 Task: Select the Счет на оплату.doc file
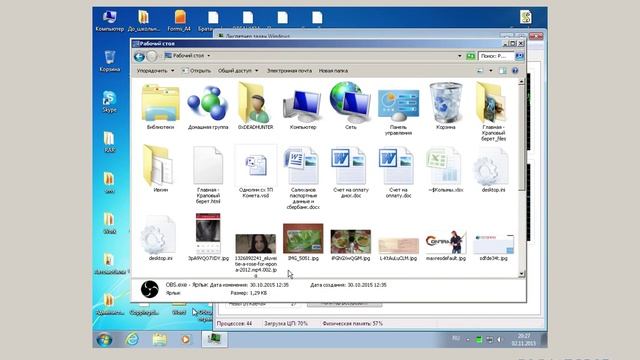coord(398,172)
